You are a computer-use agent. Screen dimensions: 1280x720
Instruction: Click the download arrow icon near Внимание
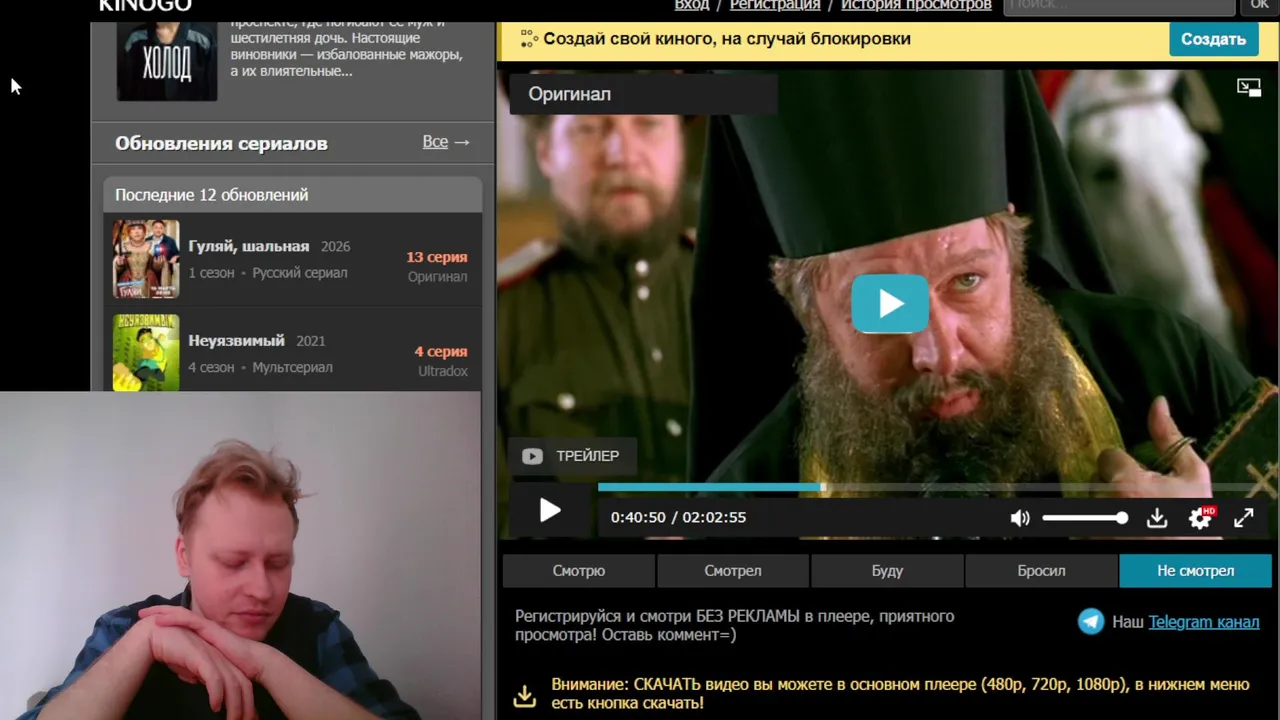524,695
